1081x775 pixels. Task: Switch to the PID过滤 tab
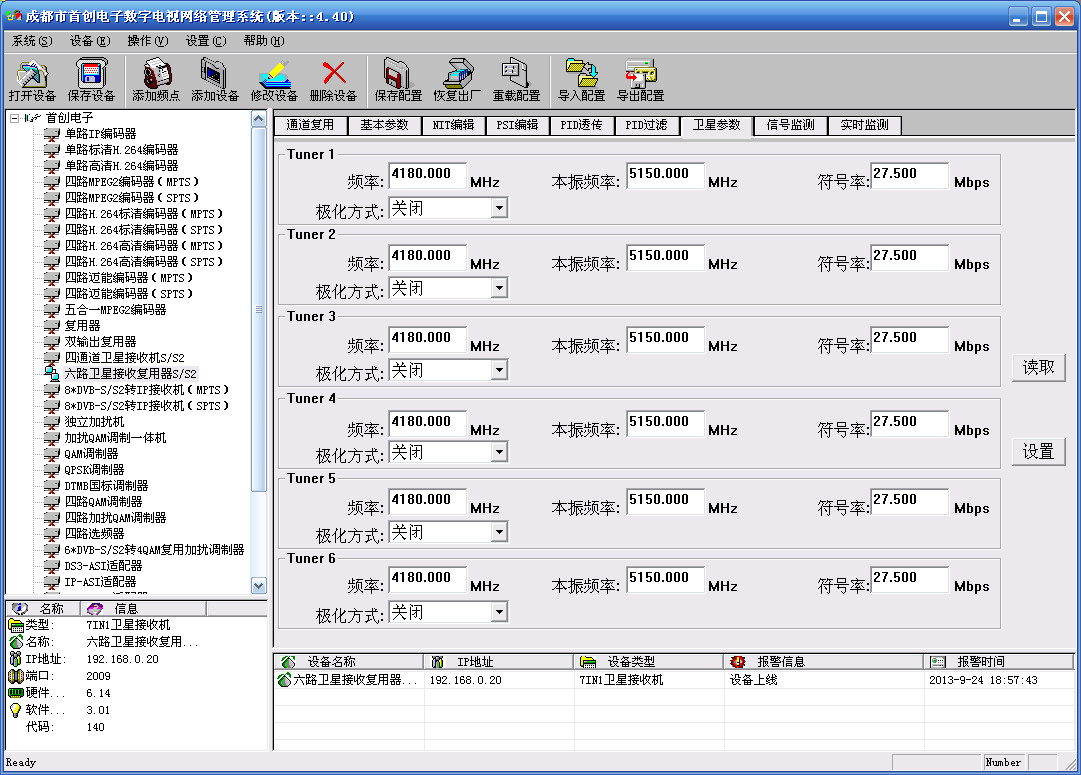click(x=646, y=125)
